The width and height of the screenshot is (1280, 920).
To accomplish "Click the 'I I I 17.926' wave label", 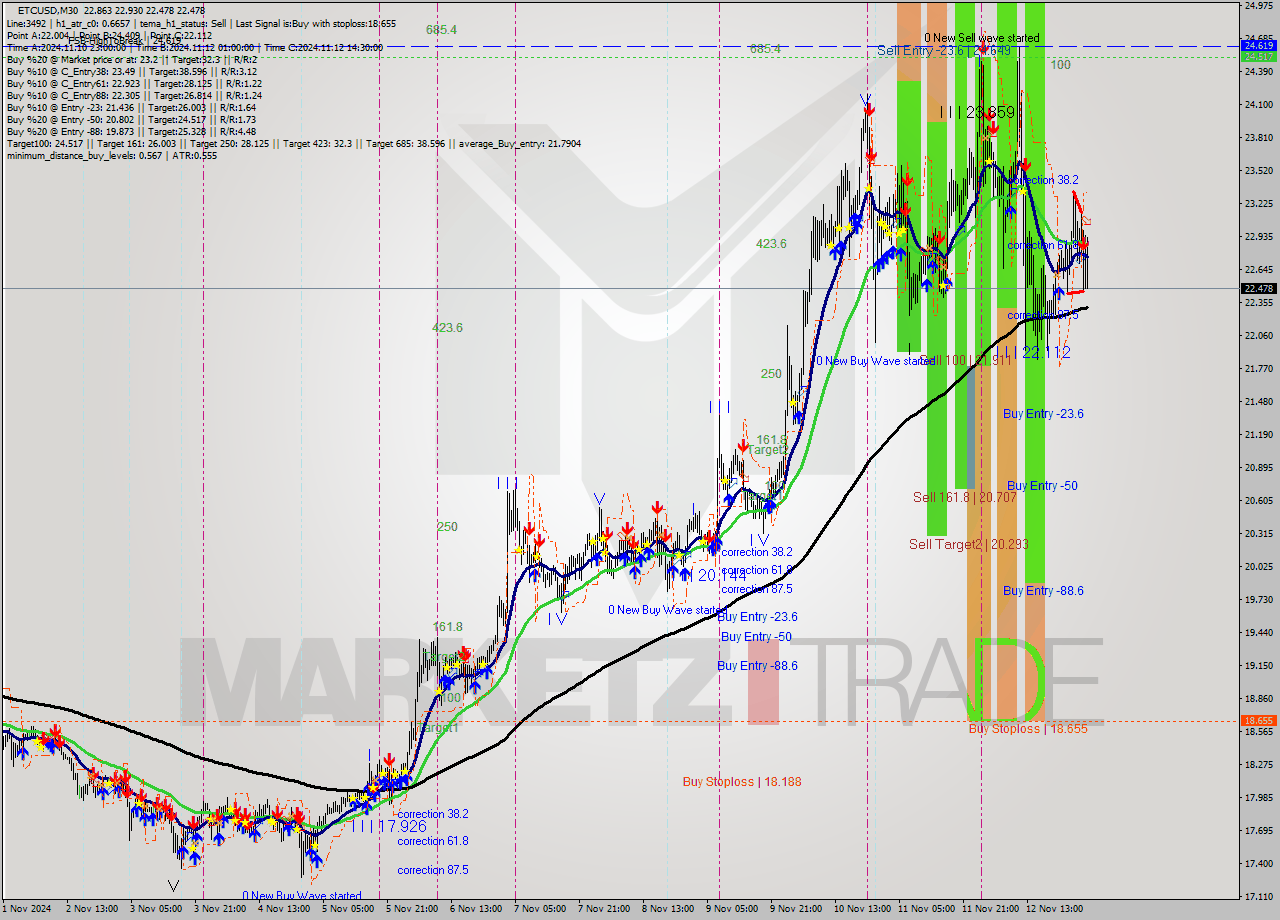I will pos(388,826).
